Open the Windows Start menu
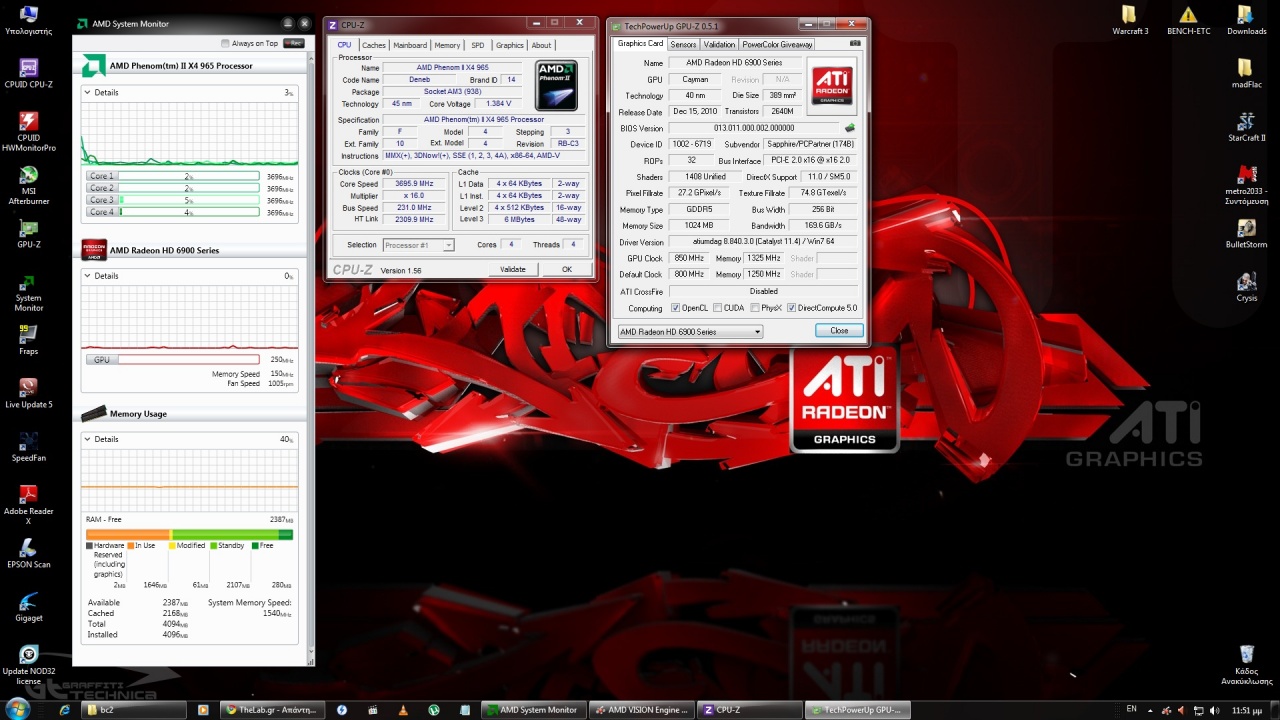1280x720 pixels. (18, 709)
